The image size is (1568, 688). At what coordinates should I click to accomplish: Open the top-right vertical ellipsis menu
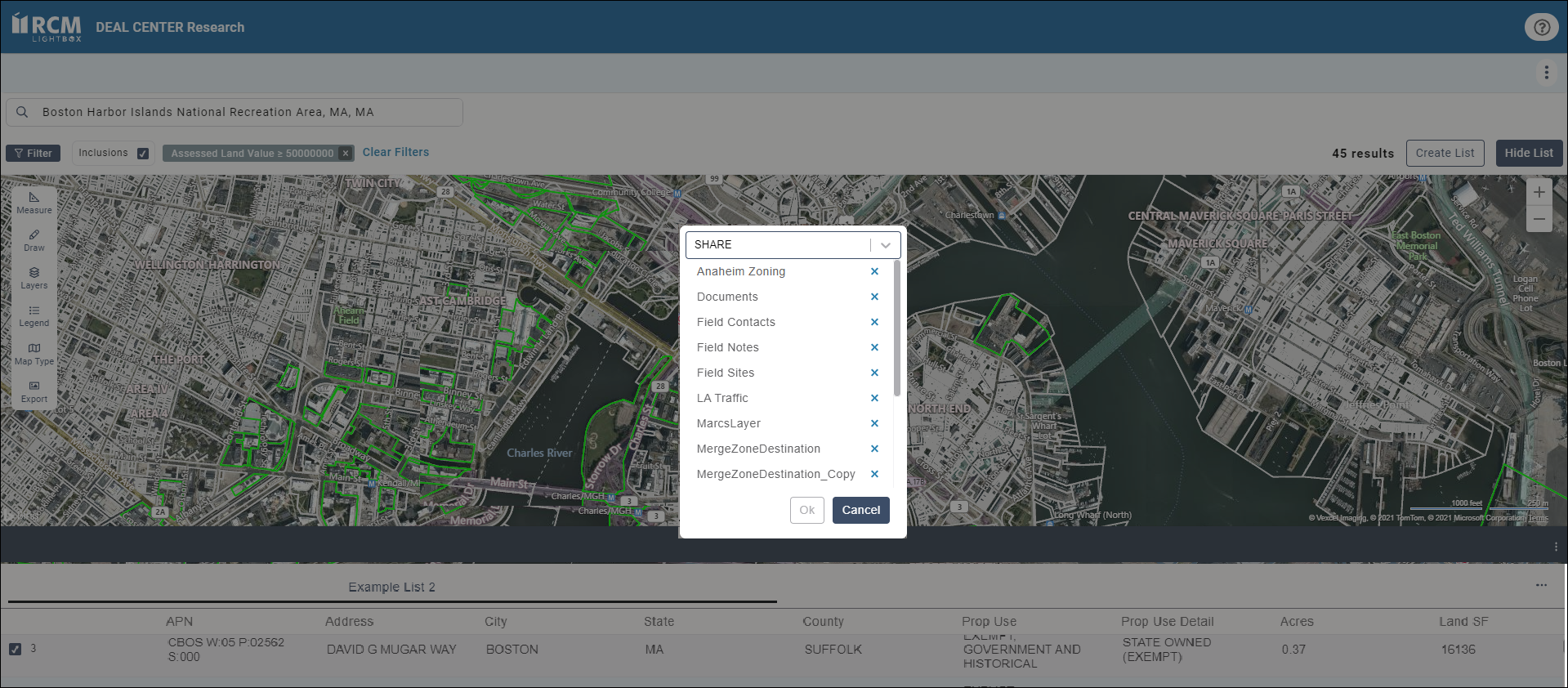click(1546, 73)
